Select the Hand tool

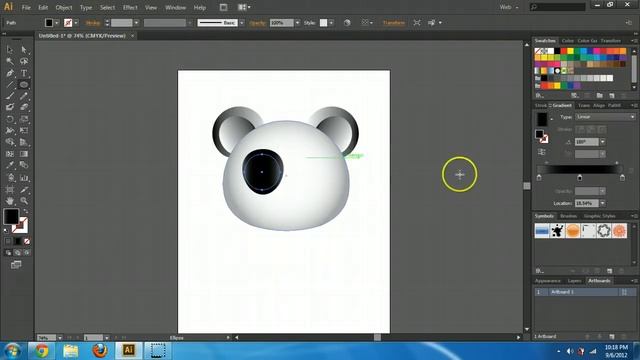coord(10,201)
